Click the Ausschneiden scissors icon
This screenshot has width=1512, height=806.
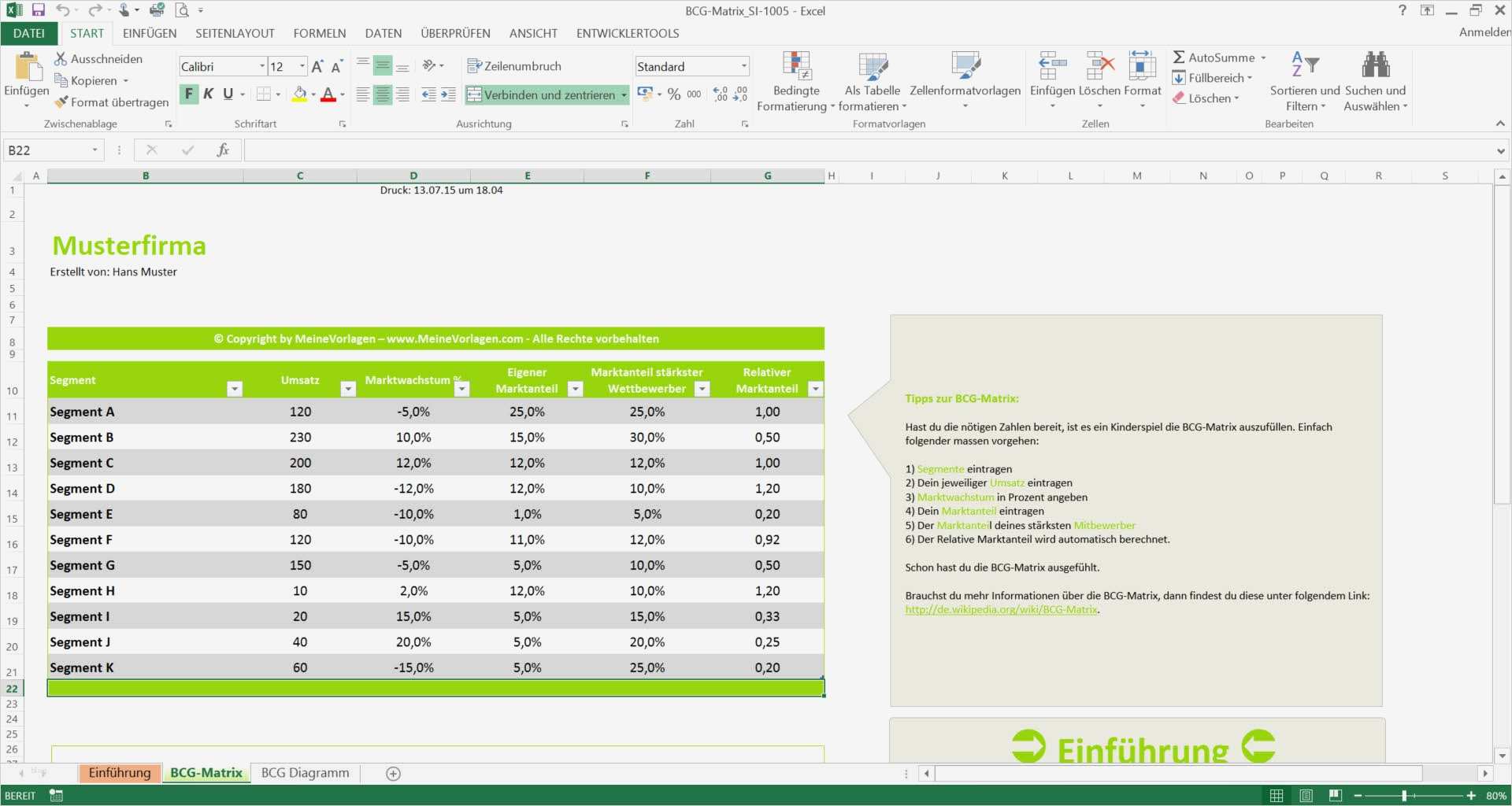click(61, 59)
